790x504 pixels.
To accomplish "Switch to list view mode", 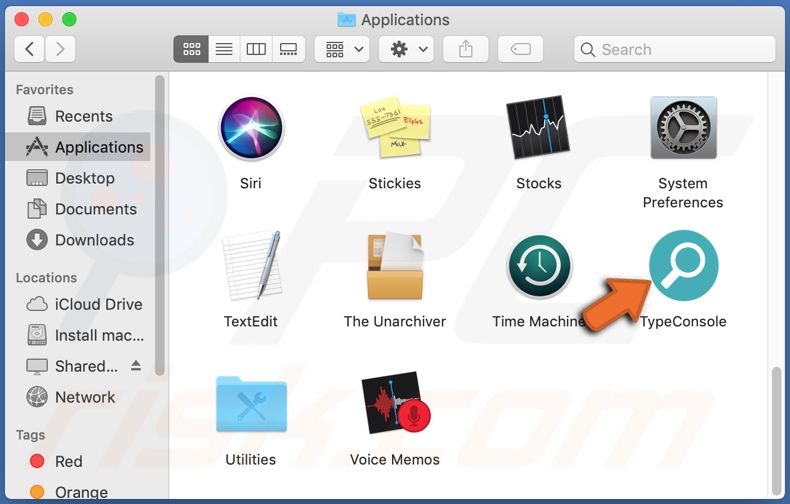I will [224, 49].
